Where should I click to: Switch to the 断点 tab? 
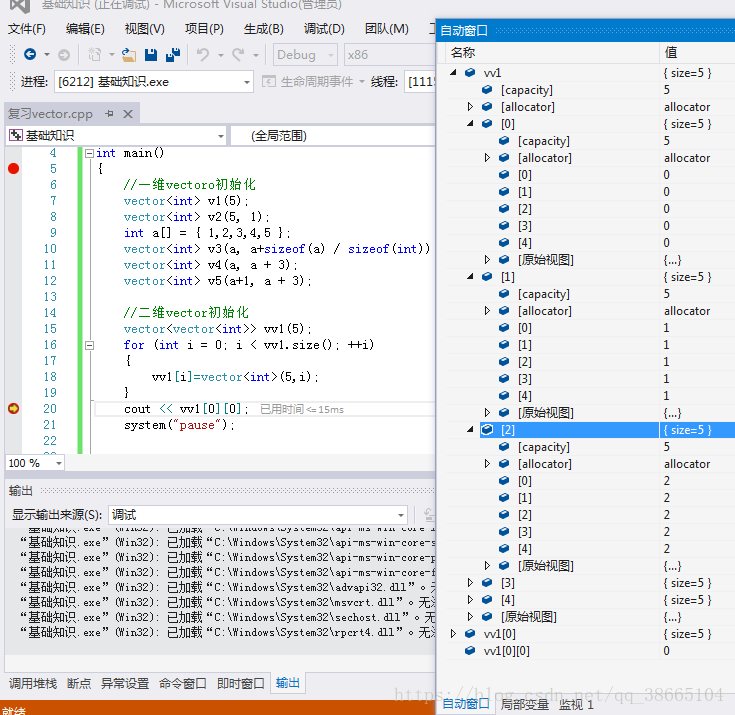pyautogui.click(x=79, y=684)
